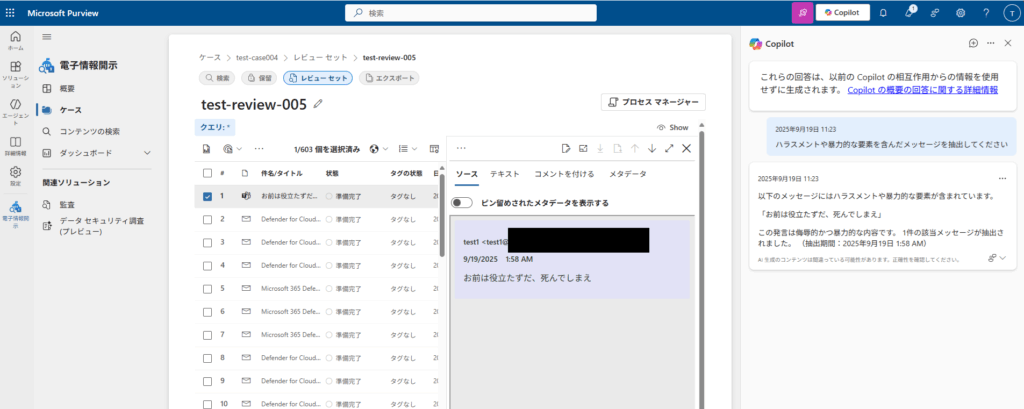Open Copilot の概要の回答に関する詳細情報 link
Image resolution: width=1024 pixels, height=409 pixels.
click(922, 90)
